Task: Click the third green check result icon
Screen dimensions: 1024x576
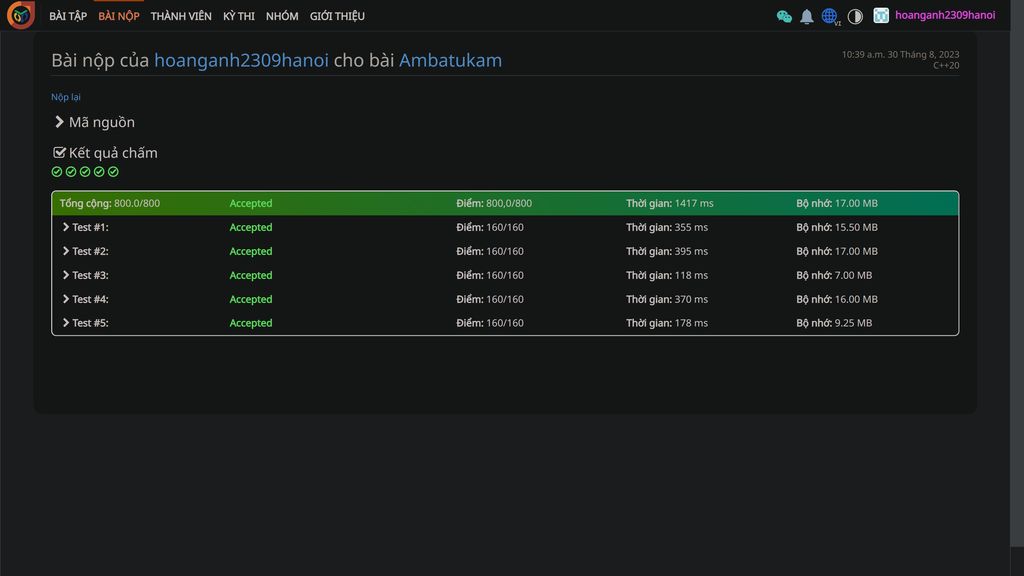Action: point(85,172)
